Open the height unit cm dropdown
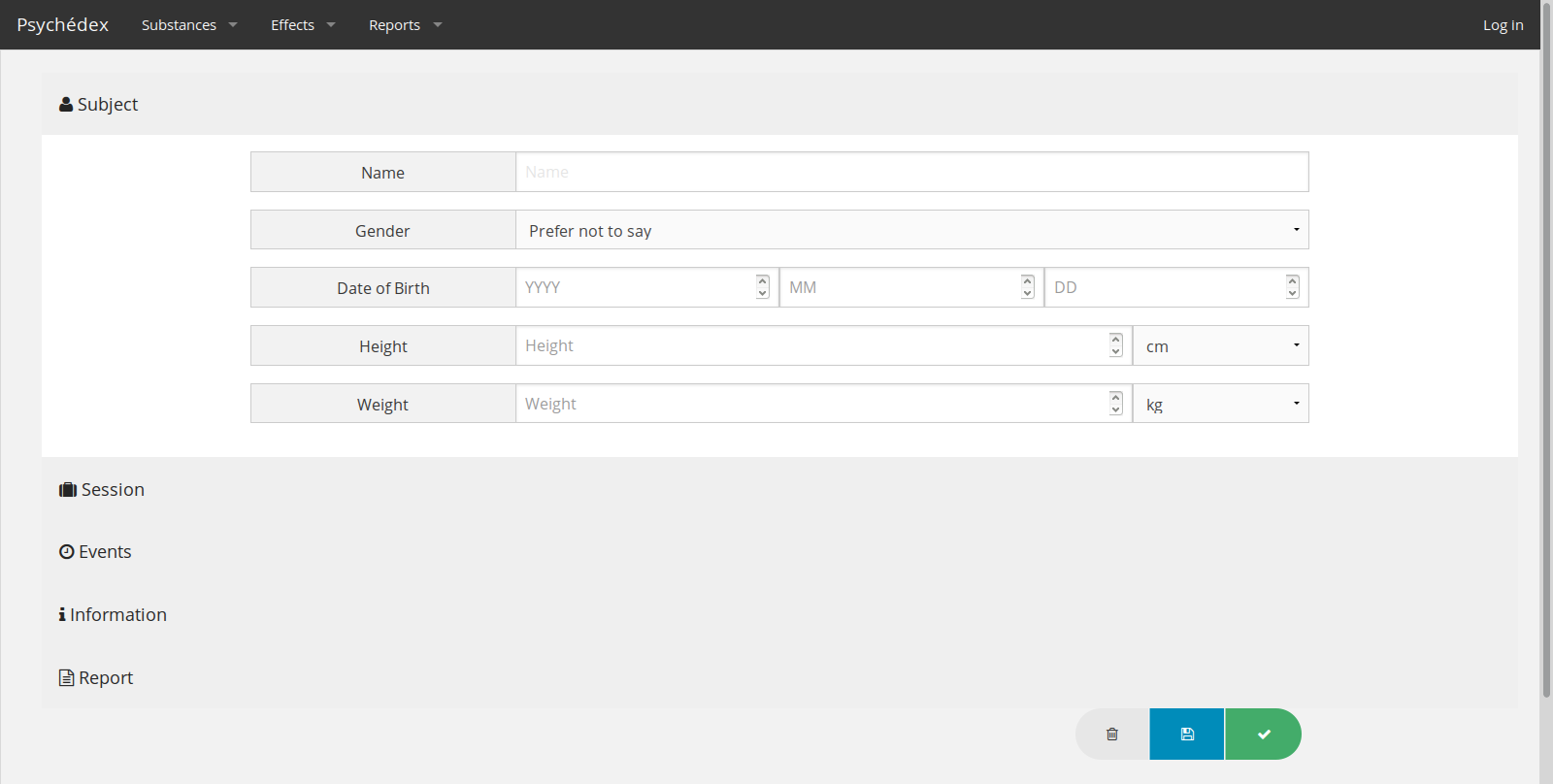This screenshot has width=1553, height=784. tap(1220, 346)
